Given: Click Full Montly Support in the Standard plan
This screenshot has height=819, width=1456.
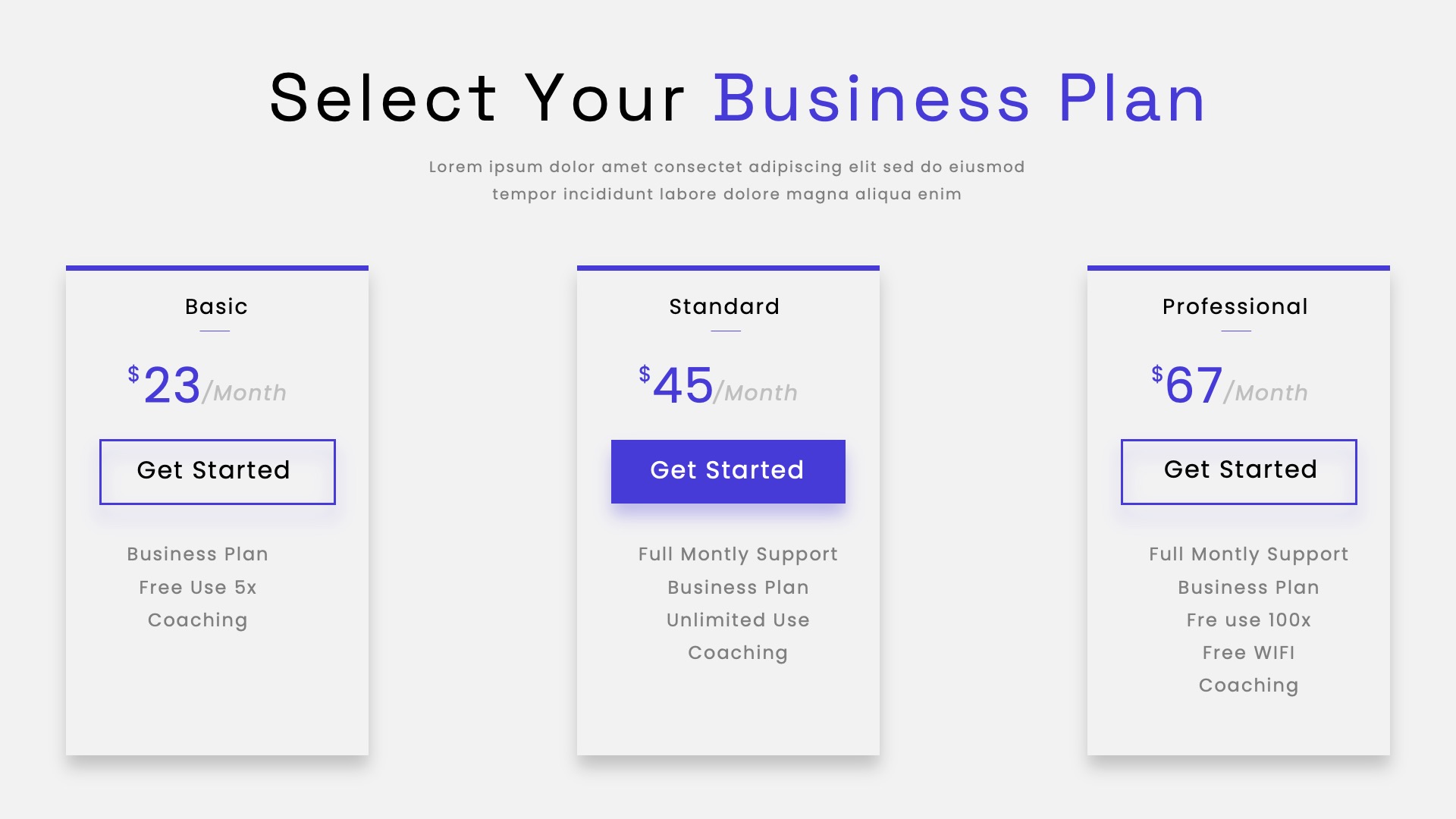Looking at the screenshot, I should coord(737,554).
